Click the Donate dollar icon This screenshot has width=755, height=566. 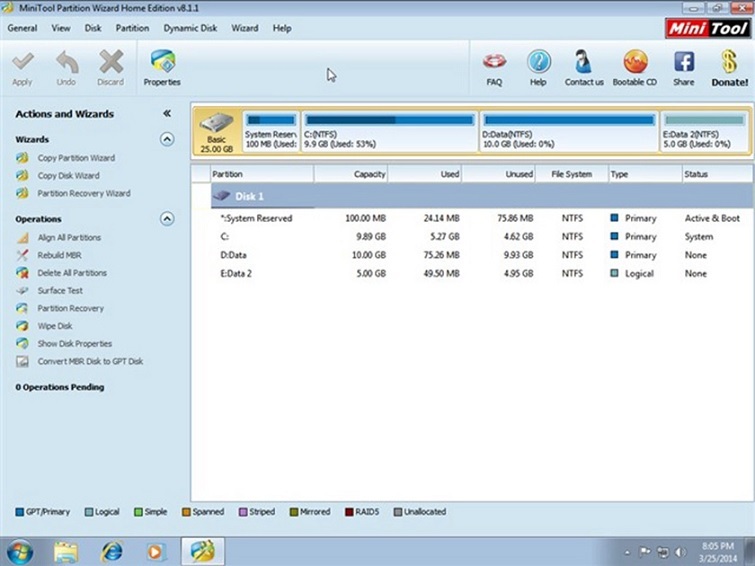729,64
